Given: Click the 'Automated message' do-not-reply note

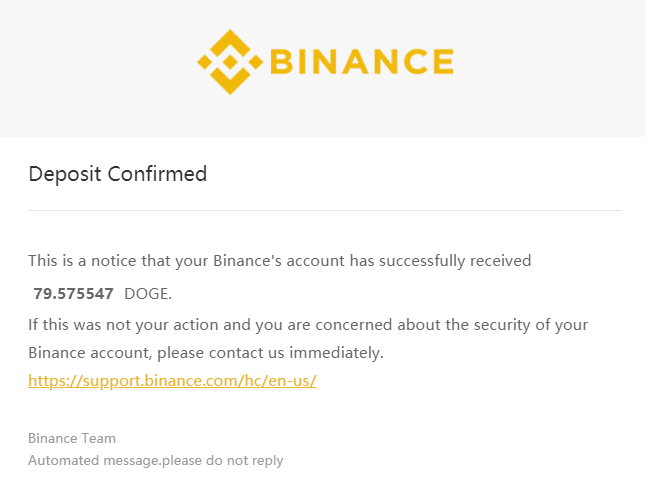Looking at the screenshot, I should point(155,461).
